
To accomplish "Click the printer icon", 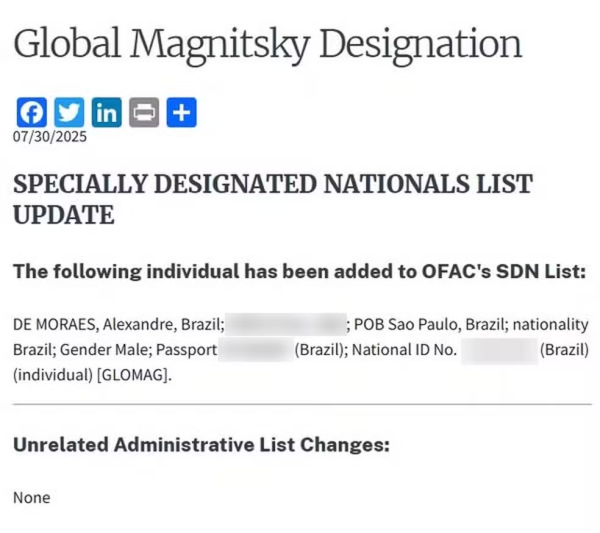I will coord(144,113).
